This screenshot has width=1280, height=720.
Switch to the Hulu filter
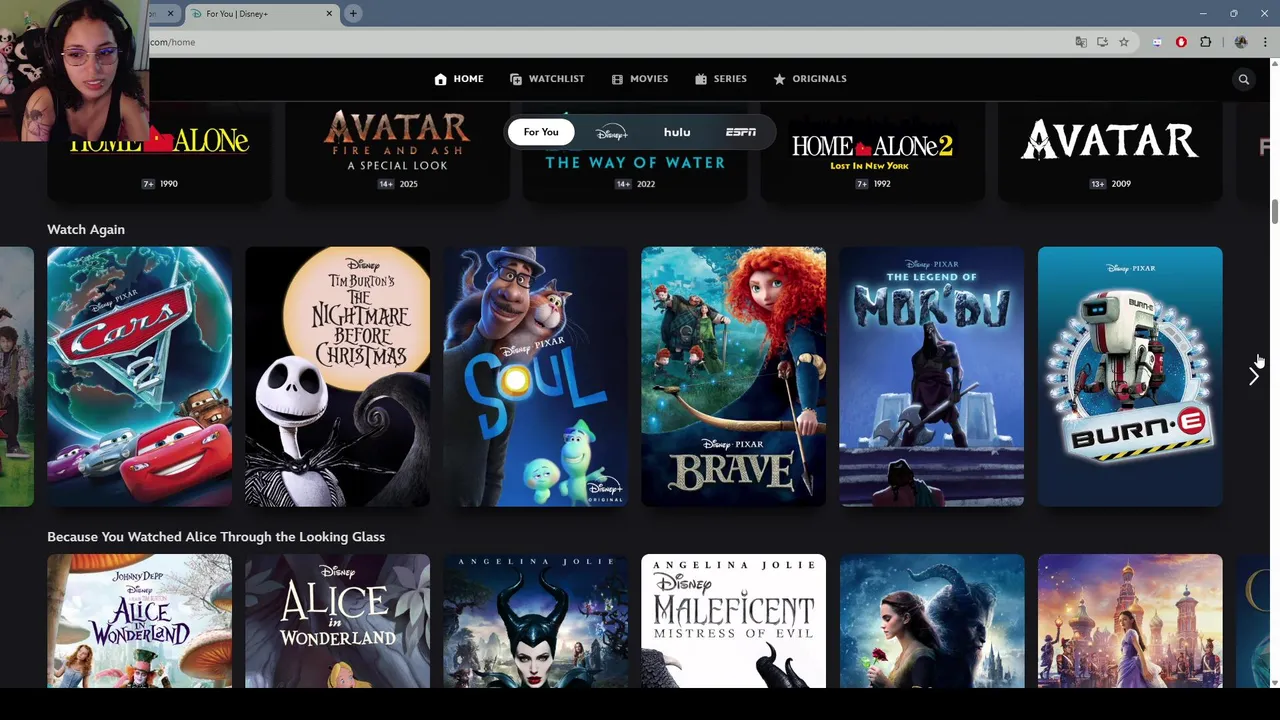[677, 132]
